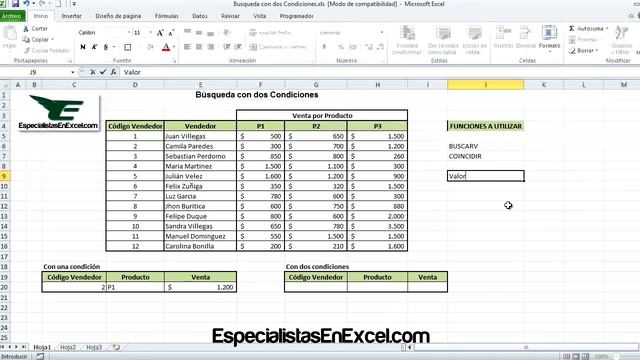Screen dimensions: 640x360
Task: Align text right icon
Action: (210, 47)
